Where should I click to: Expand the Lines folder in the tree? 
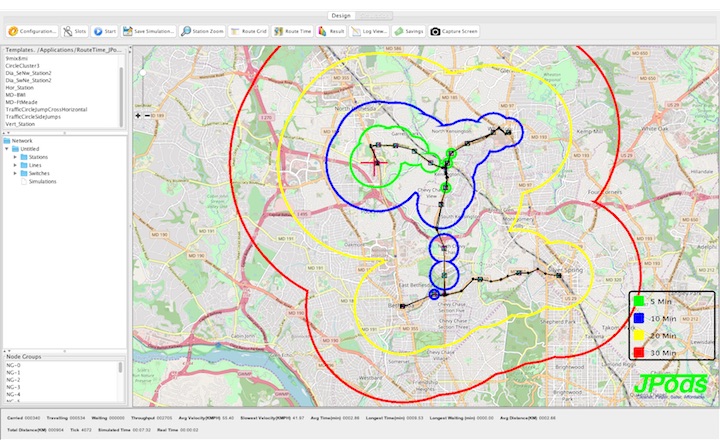pyautogui.click(x=15, y=165)
